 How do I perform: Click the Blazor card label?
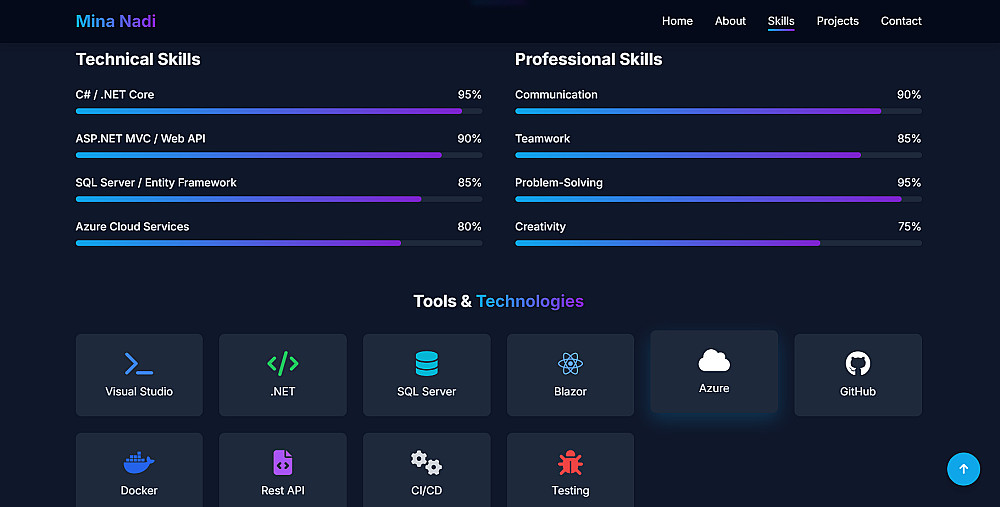(x=570, y=392)
